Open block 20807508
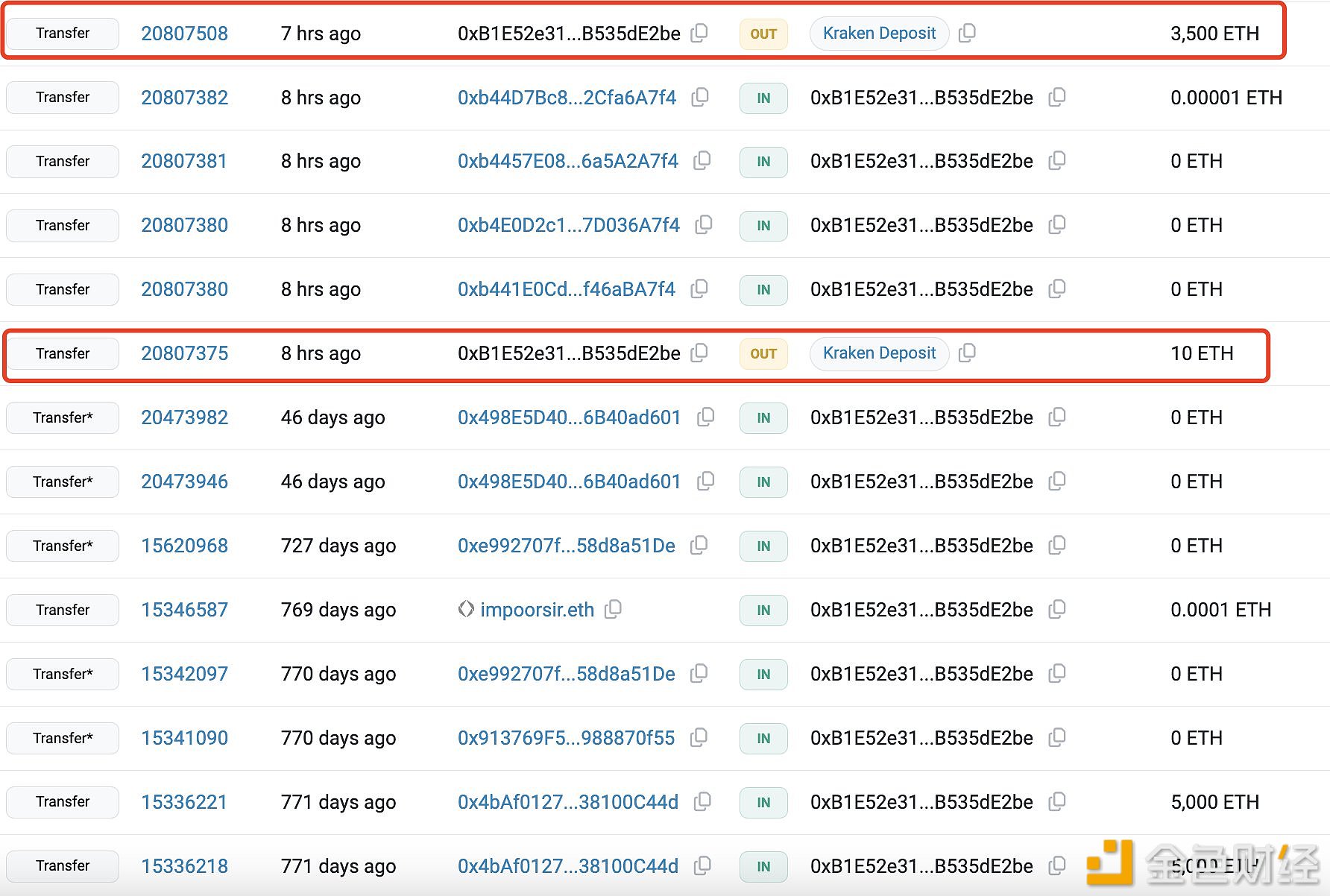 (x=185, y=34)
